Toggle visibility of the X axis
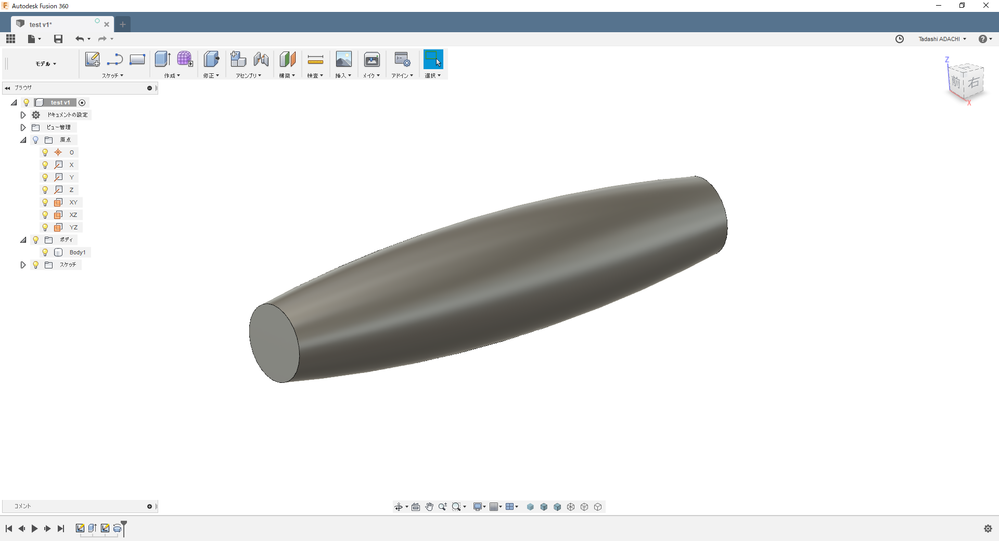999x541 pixels. 45,164
